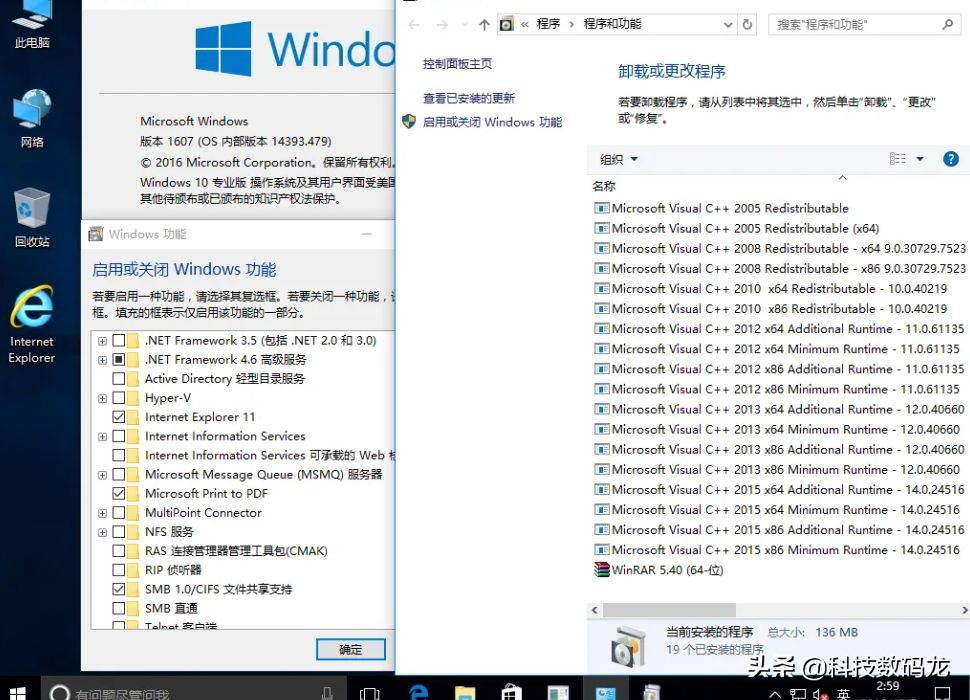Open the Store from the taskbar

tap(511, 693)
